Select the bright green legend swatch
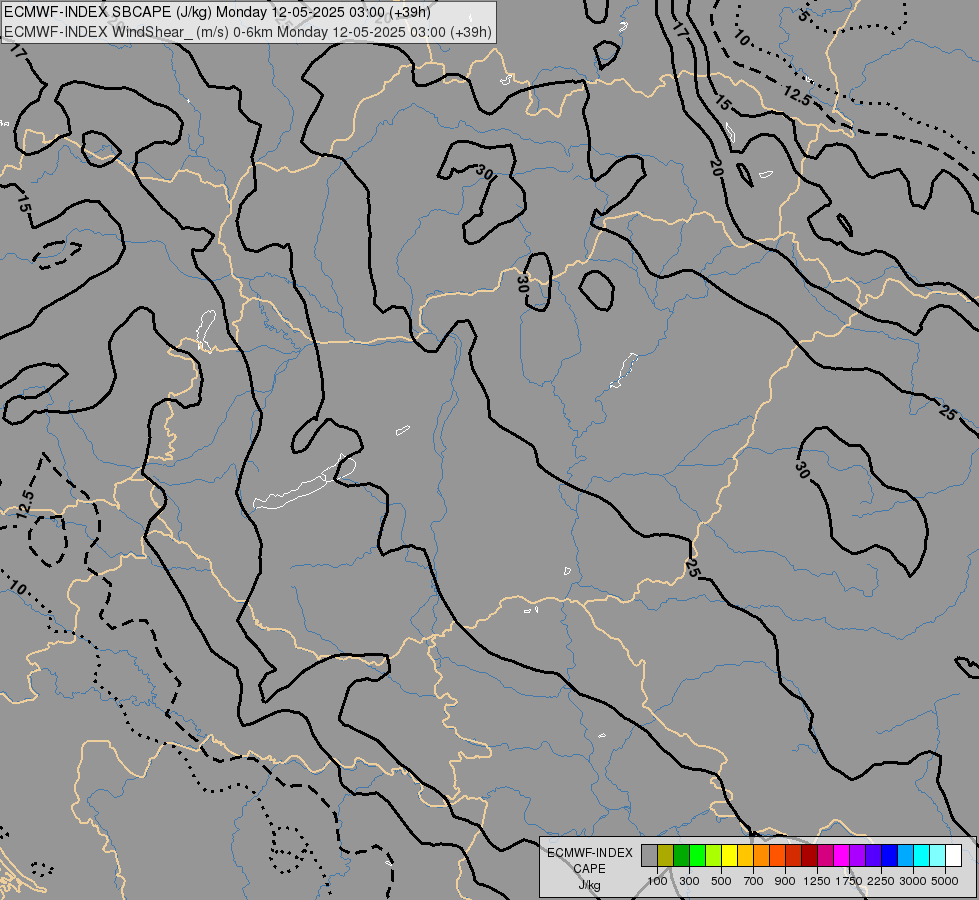This screenshot has height=900, width=979. click(697, 855)
